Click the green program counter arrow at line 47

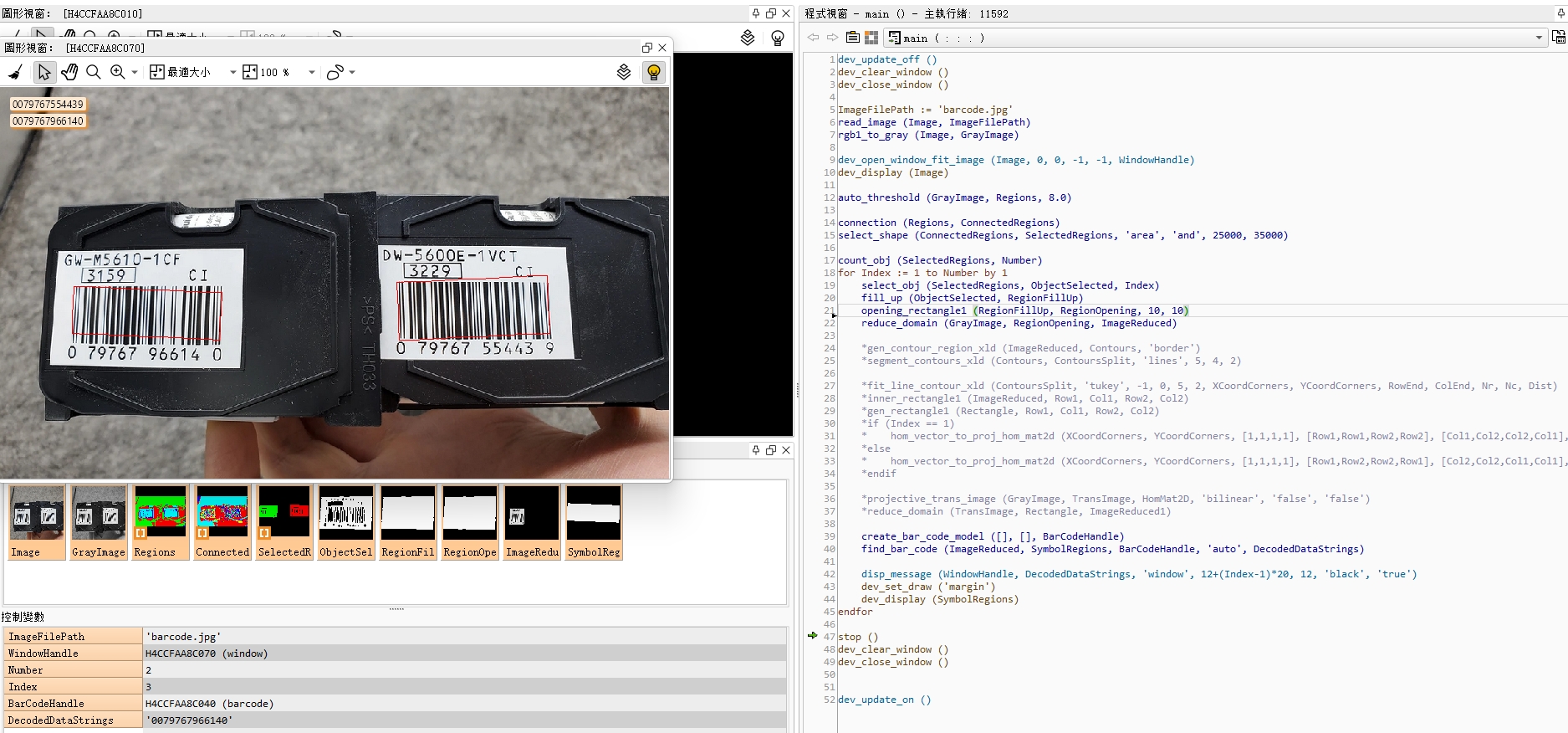tap(812, 636)
